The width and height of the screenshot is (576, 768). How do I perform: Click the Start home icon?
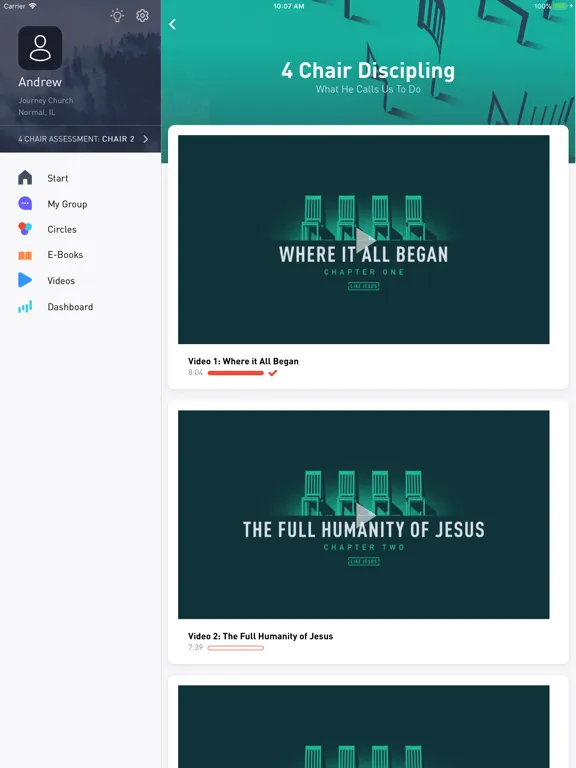[25, 177]
